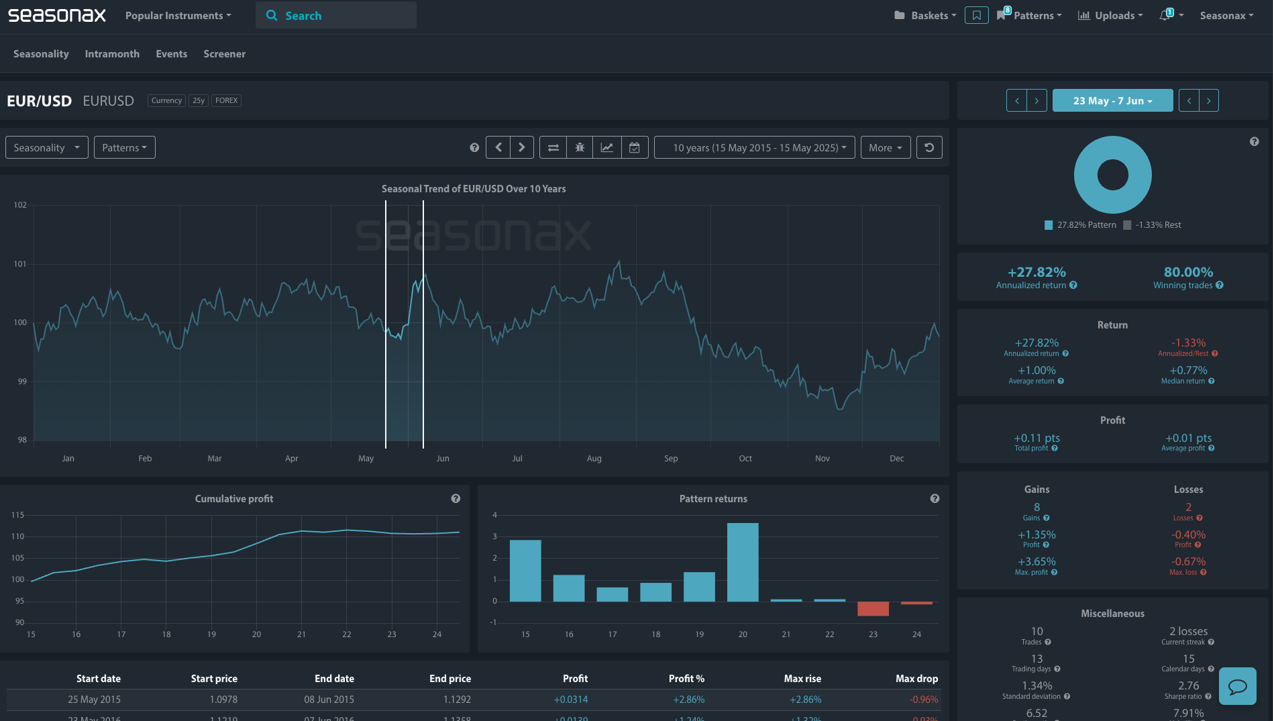1273x721 pixels.
Task: Open Popular Instruments dropdown
Action: coord(178,15)
